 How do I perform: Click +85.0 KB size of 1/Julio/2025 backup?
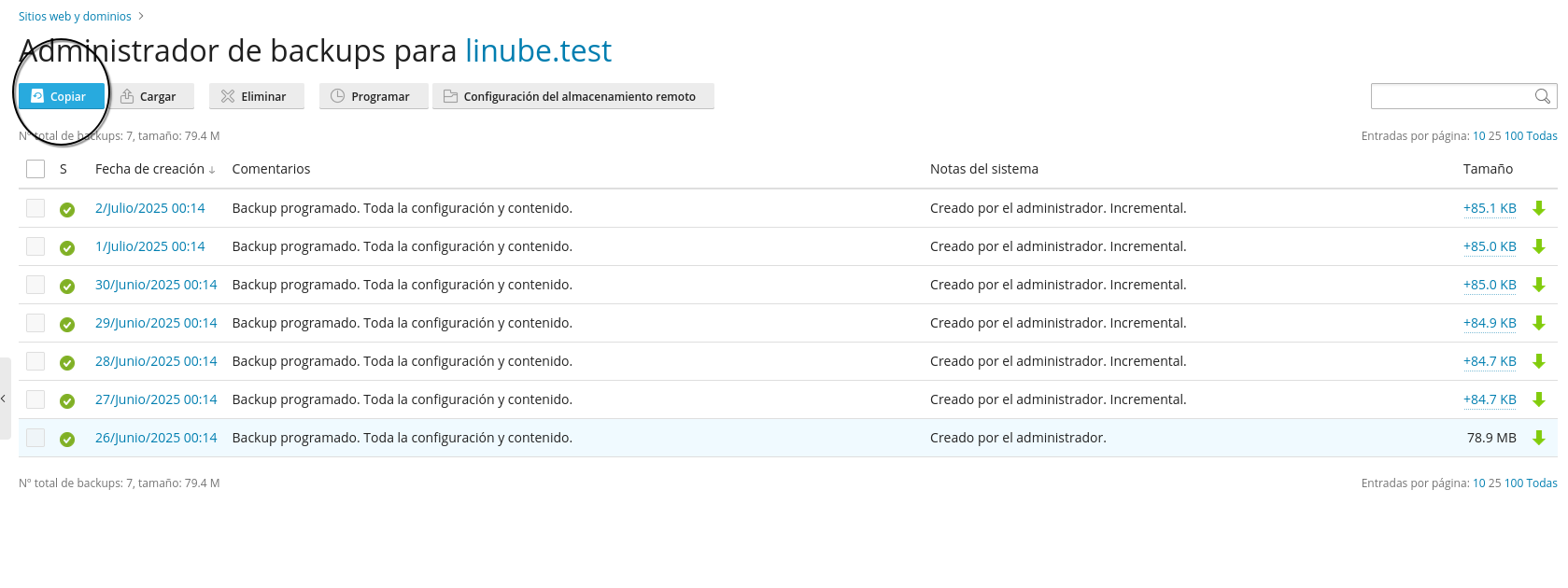[1490, 246]
